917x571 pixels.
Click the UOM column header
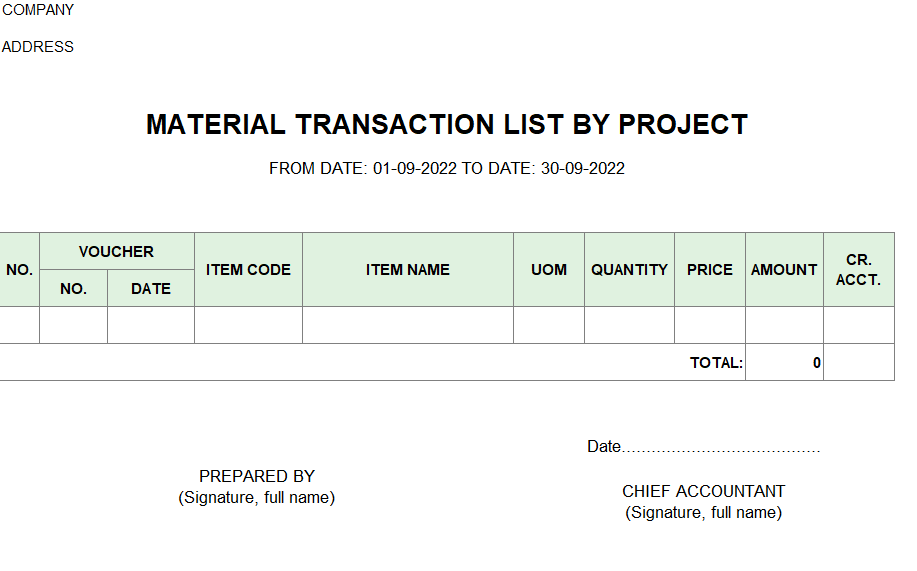click(549, 270)
